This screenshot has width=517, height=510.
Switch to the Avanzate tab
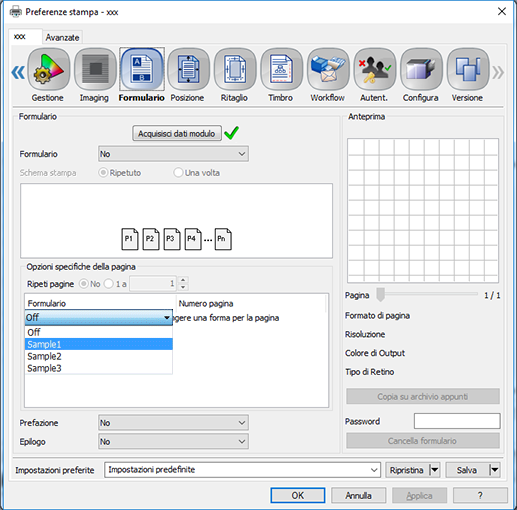[62, 37]
